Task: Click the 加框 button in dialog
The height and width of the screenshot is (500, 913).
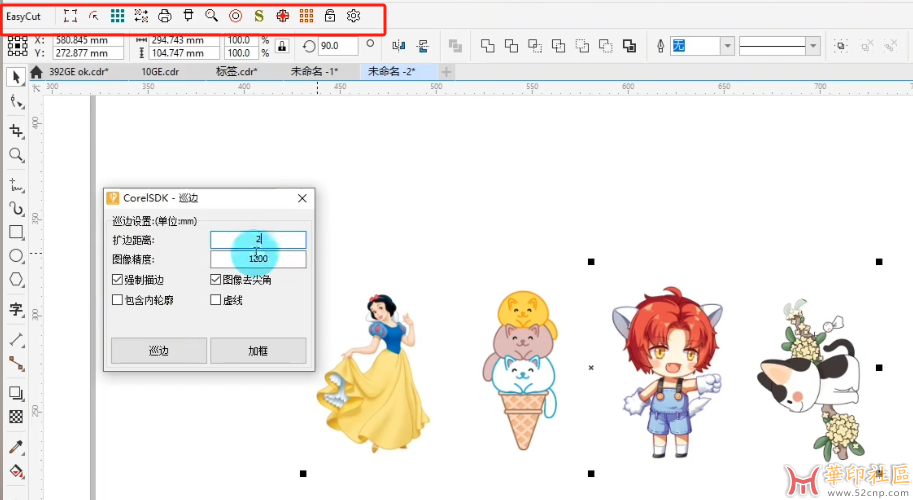Action: (258, 350)
